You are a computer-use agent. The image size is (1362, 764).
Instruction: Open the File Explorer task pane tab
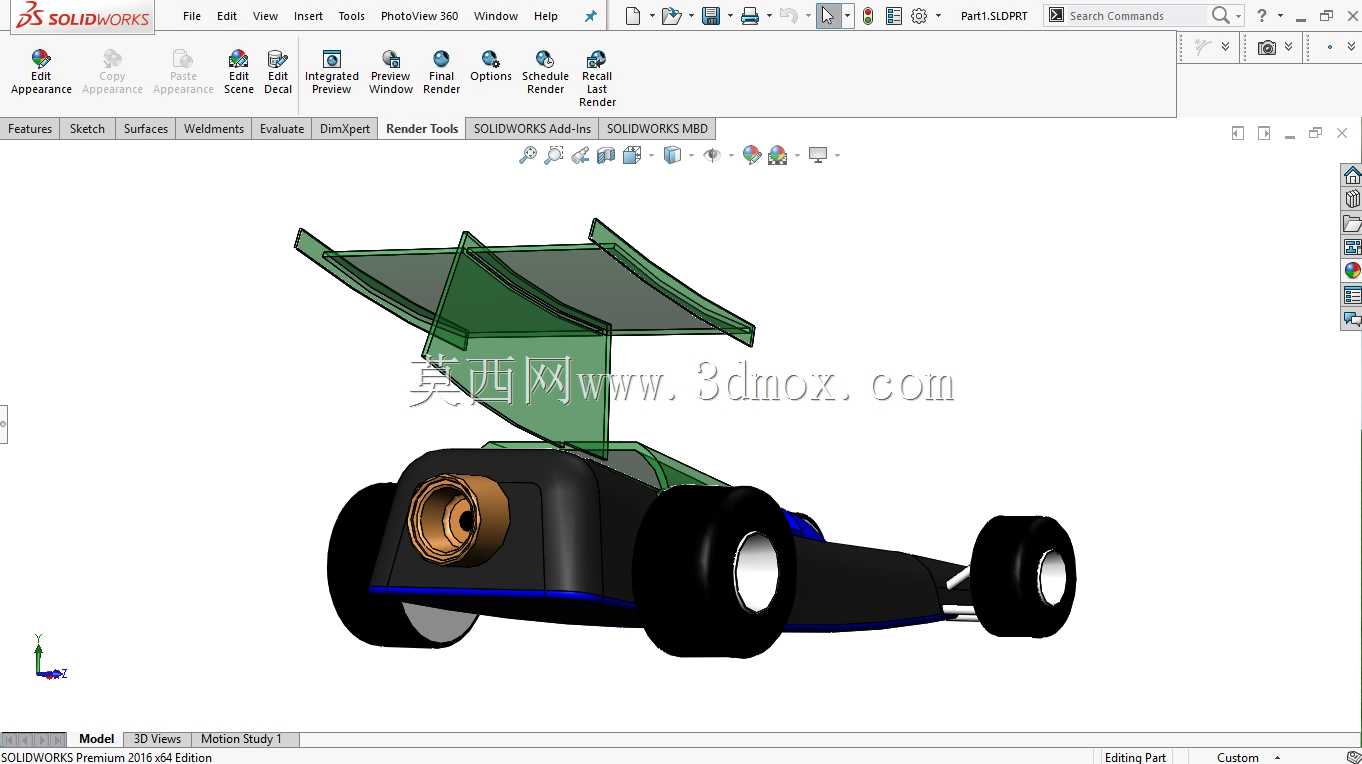pyautogui.click(x=1352, y=223)
